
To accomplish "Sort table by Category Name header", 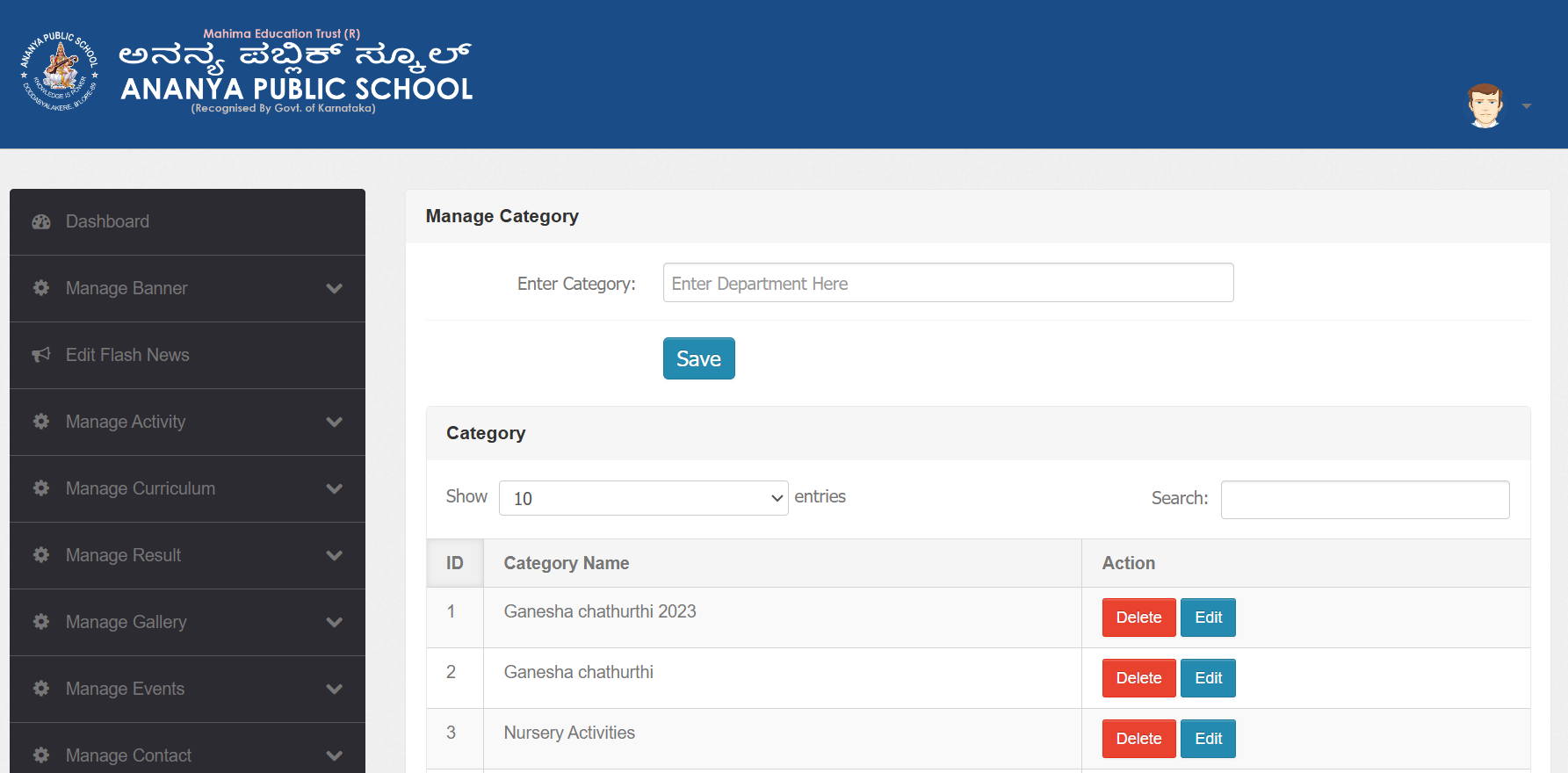I will click(566, 563).
